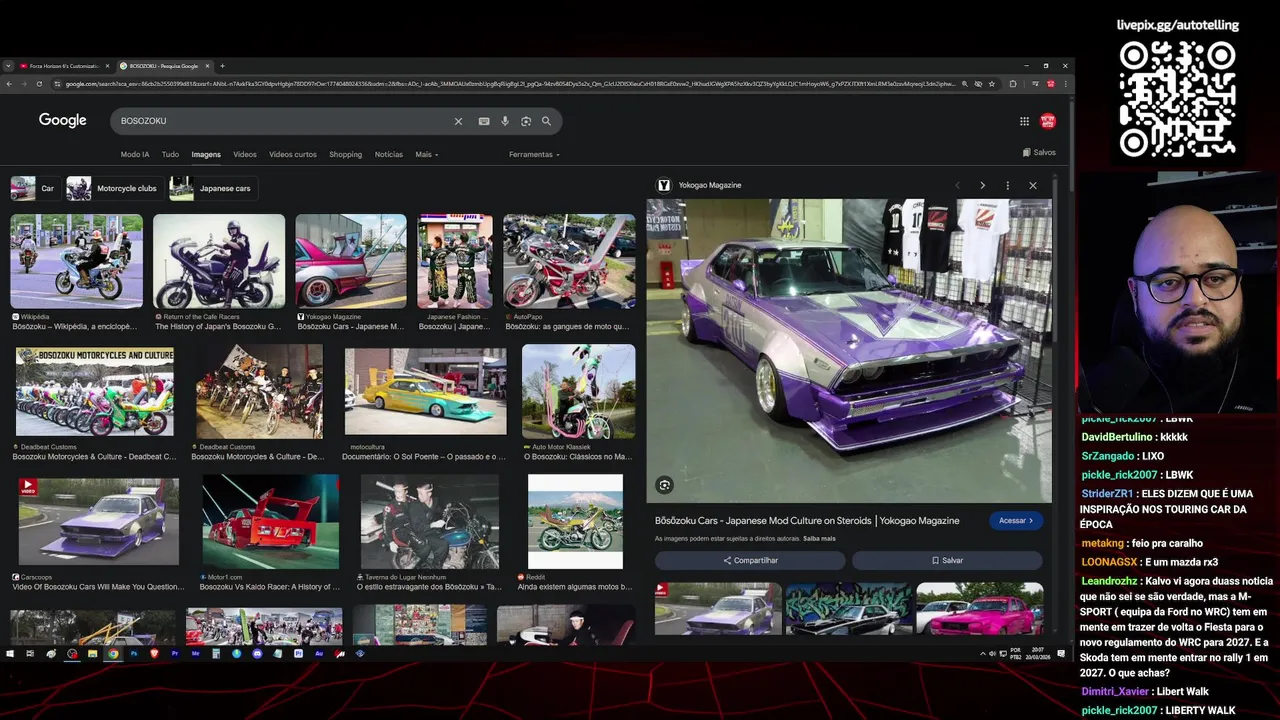Close the image preview panel
The height and width of the screenshot is (720, 1280).
point(1033,185)
